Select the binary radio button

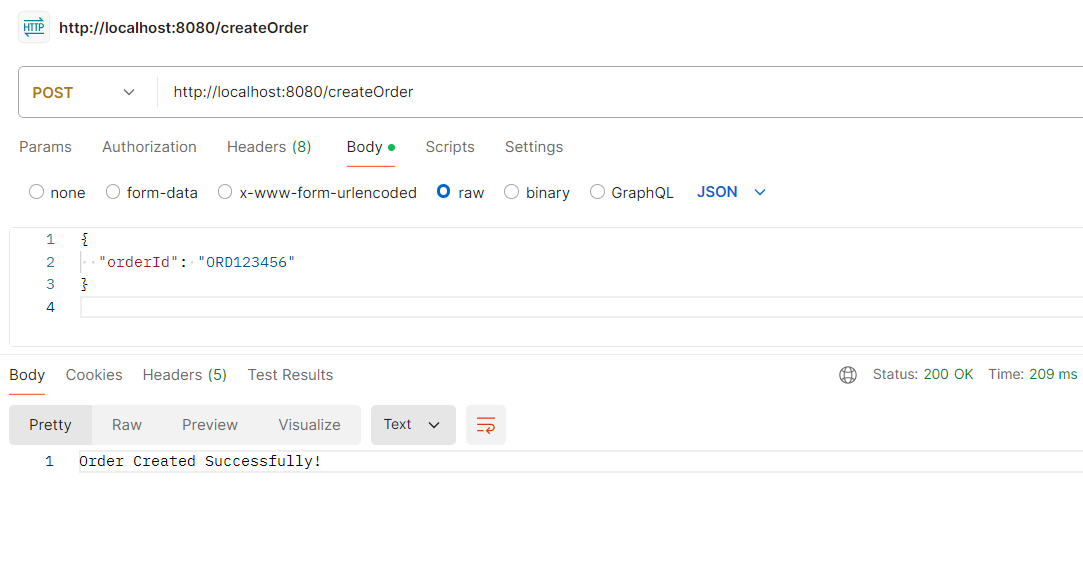(x=512, y=192)
